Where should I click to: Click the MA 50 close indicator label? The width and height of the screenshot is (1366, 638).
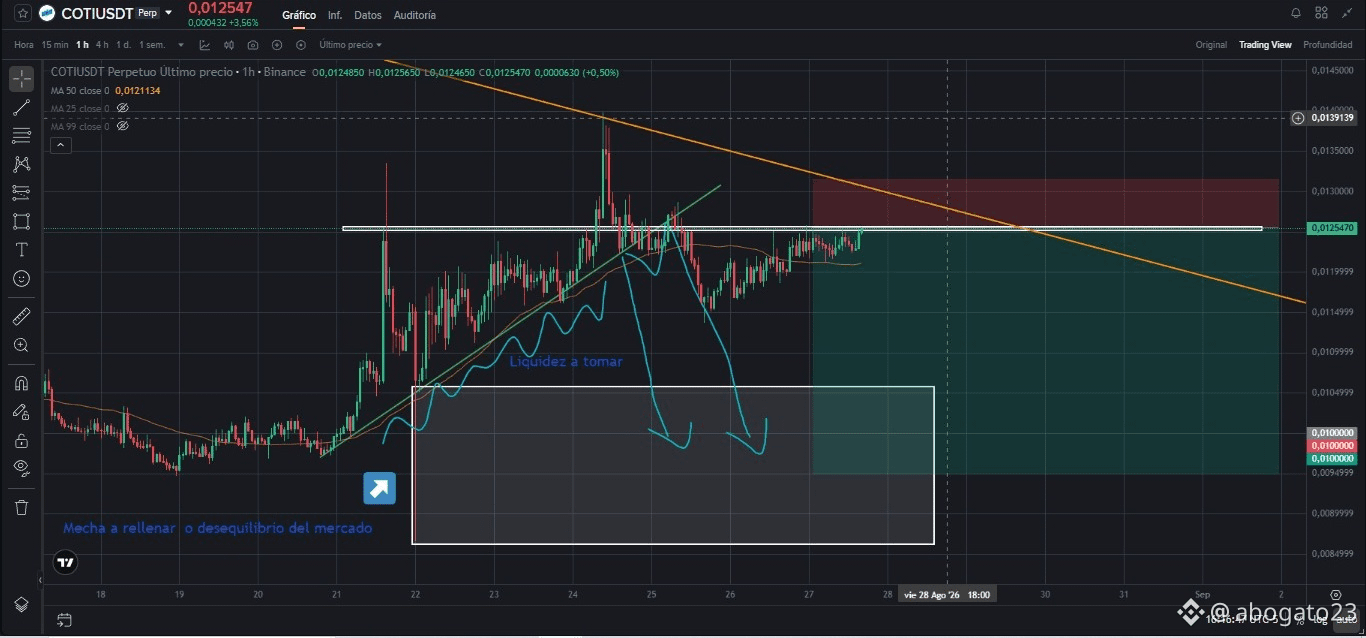coord(80,90)
